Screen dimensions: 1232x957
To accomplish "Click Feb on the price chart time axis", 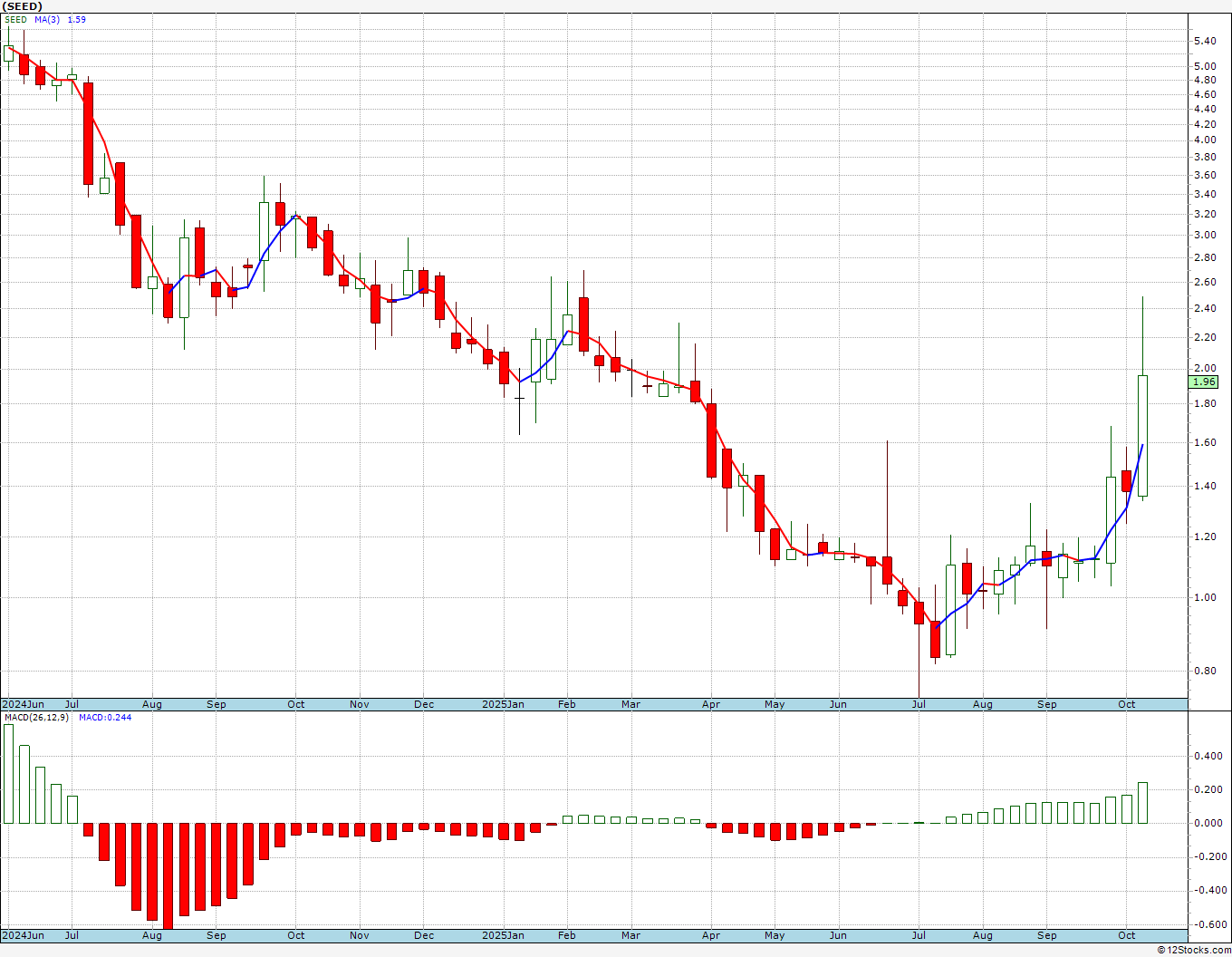I will 567,704.
